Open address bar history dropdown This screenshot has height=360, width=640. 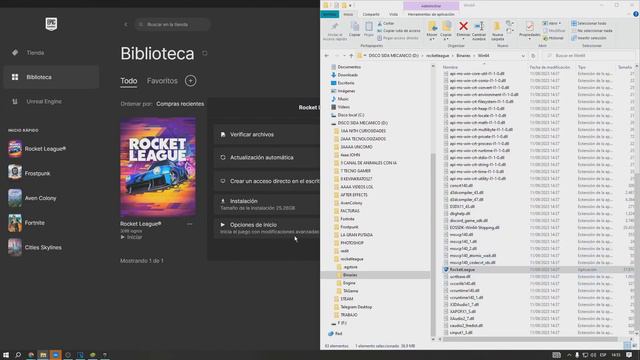[523, 56]
